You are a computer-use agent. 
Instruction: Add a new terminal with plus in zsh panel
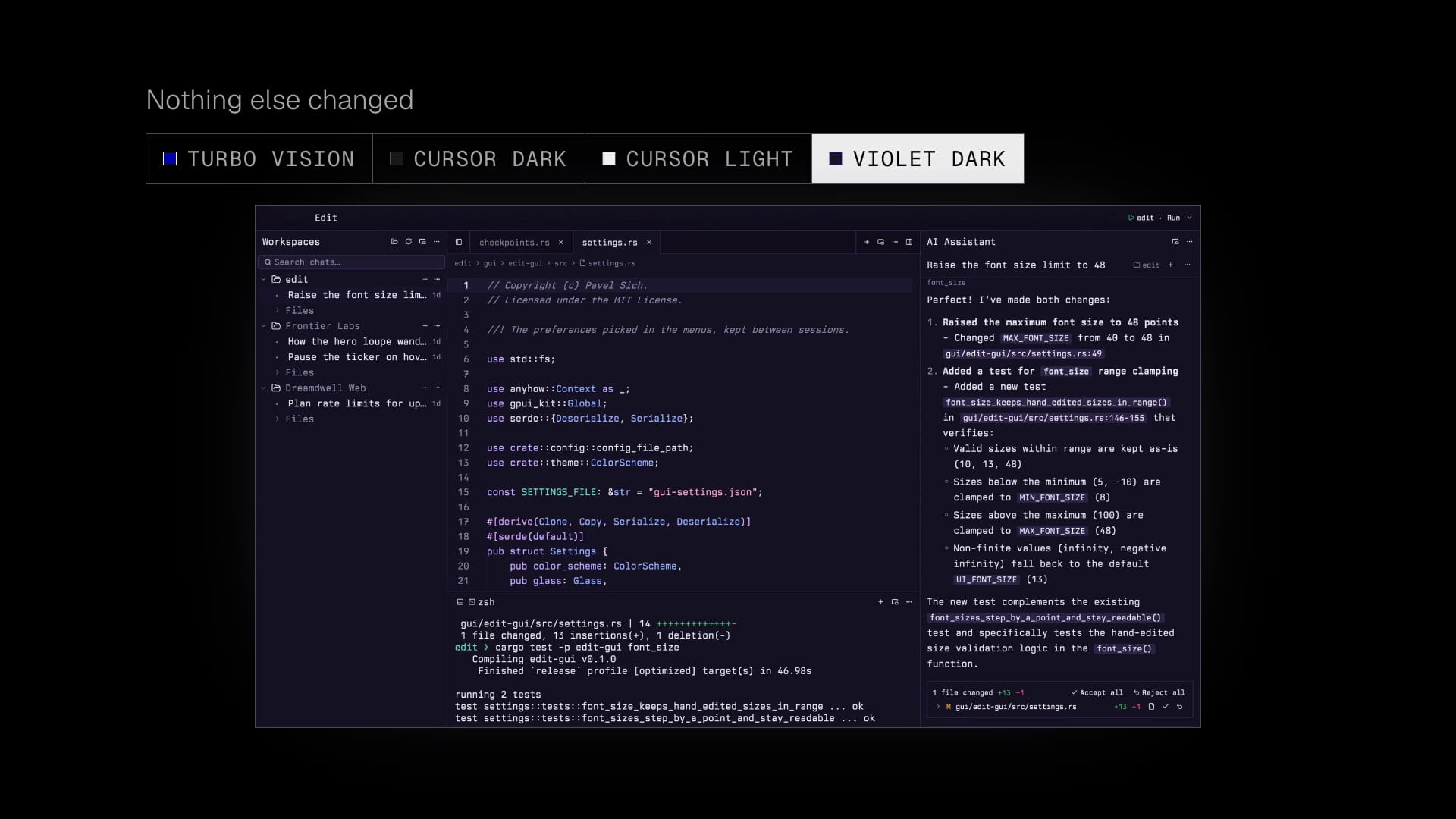[x=880, y=602]
